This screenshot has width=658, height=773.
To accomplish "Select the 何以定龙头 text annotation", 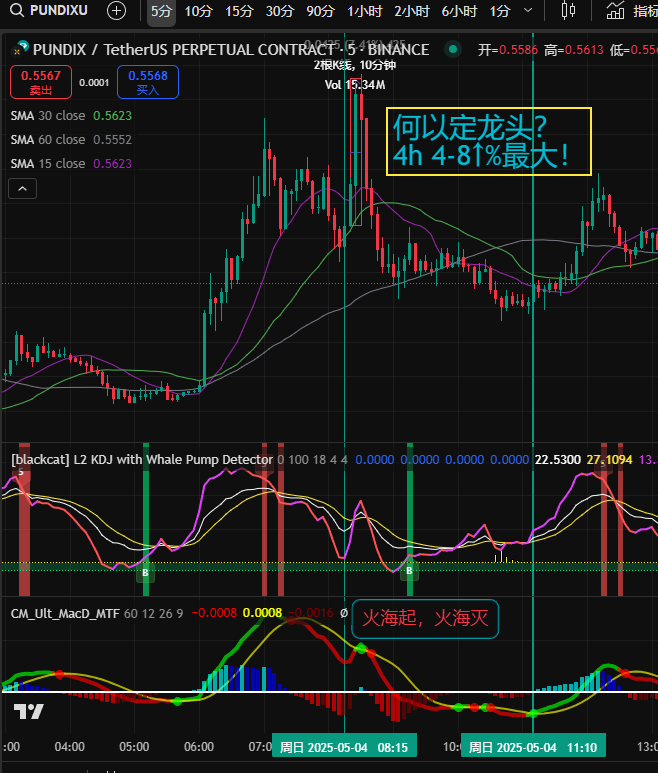I will pyautogui.click(x=488, y=141).
